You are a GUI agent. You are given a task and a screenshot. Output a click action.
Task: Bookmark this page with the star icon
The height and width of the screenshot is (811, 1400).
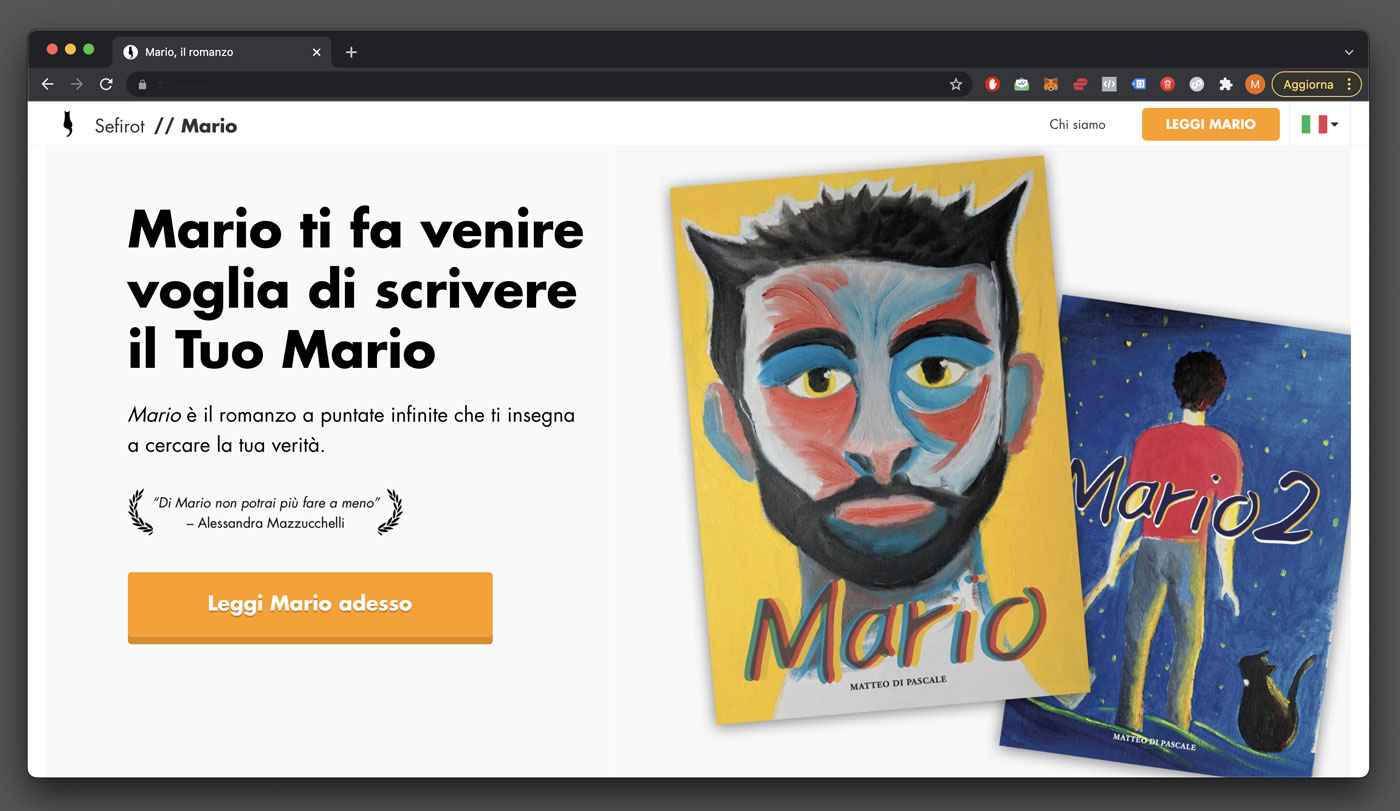(x=956, y=85)
